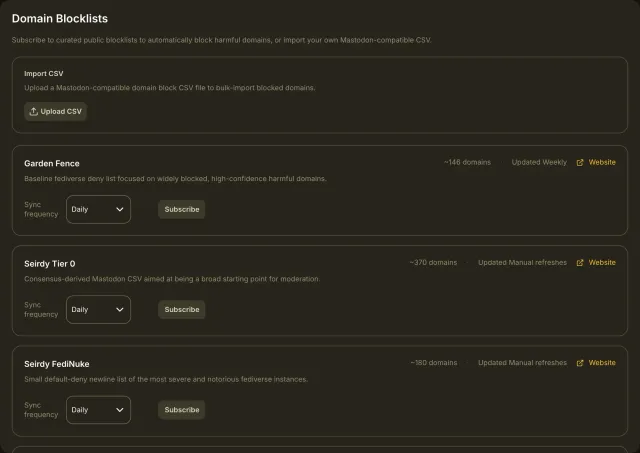Click the Import CSV title
This screenshot has width=640, height=453.
tap(44, 73)
